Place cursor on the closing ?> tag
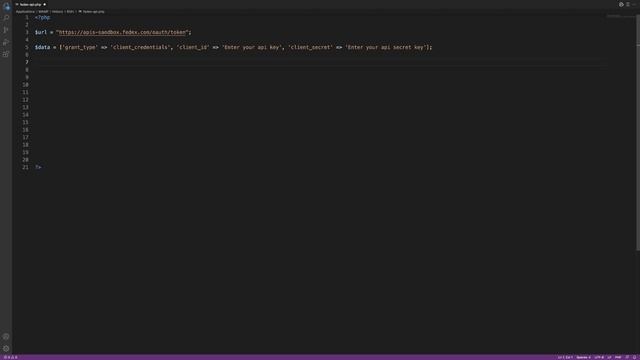This screenshot has width=640, height=360. tap(38, 167)
